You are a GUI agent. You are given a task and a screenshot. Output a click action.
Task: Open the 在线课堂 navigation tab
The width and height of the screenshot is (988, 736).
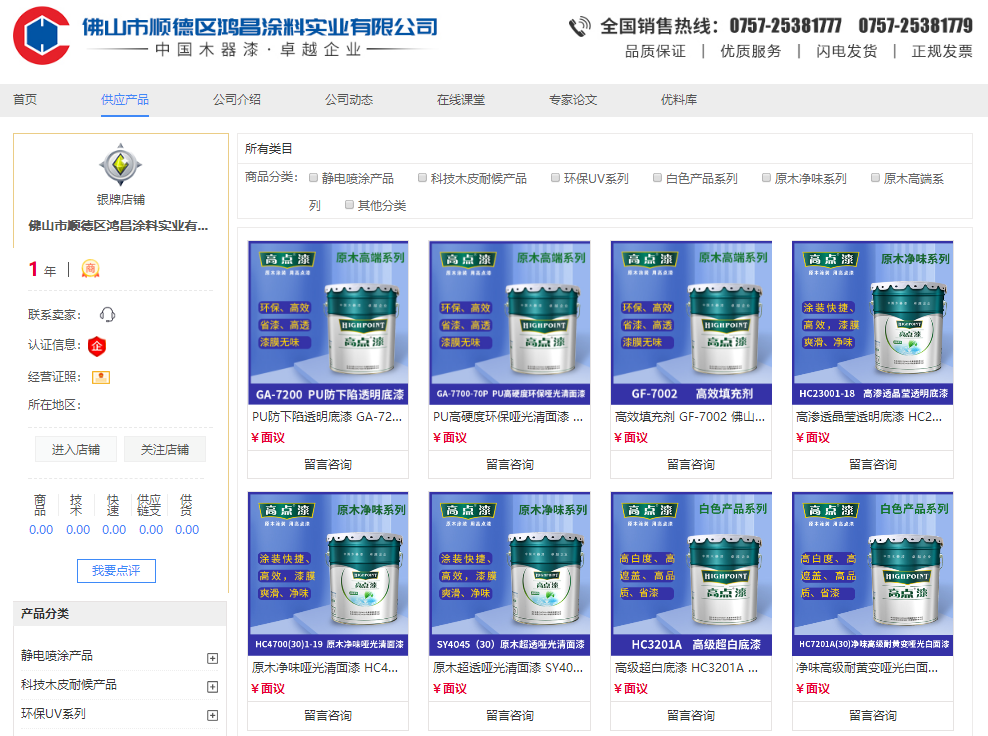[460, 100]
